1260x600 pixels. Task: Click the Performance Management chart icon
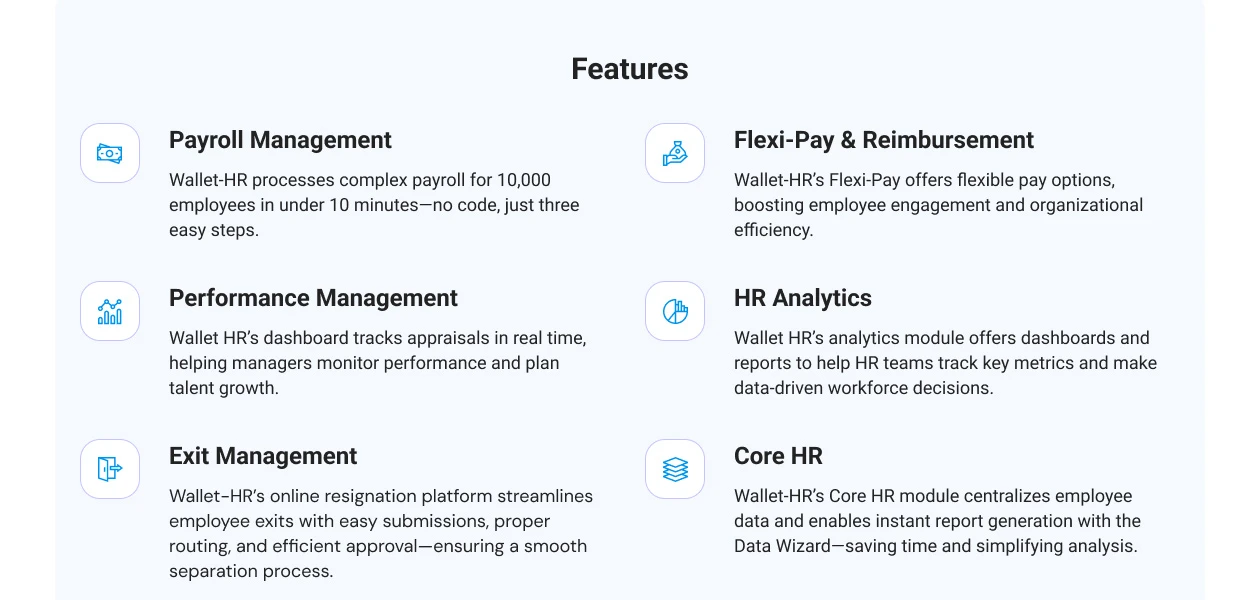click(x=110, y=311)
